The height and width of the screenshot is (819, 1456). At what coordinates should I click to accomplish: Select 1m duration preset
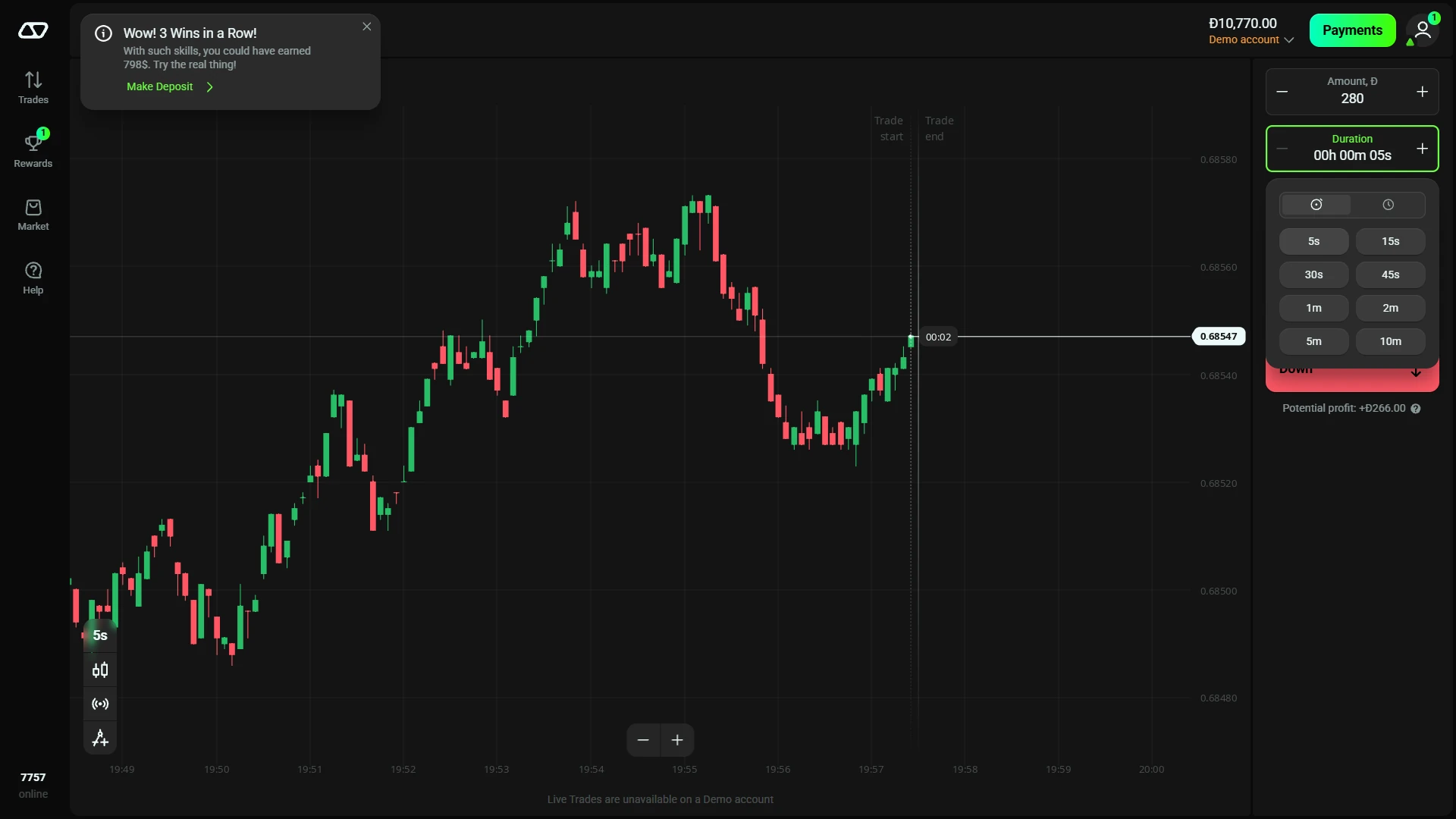tap(1314, 308)
